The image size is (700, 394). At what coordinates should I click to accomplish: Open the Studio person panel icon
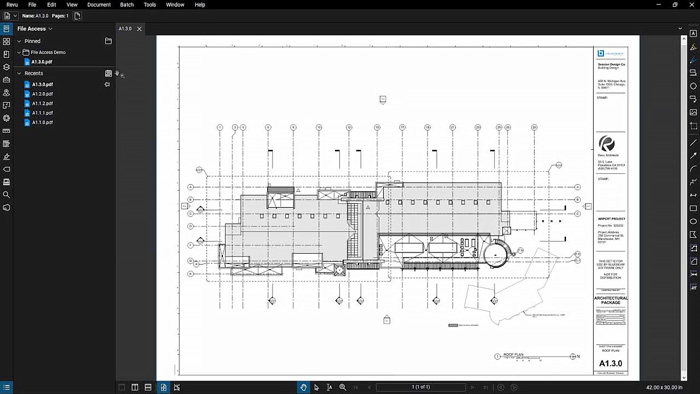[x=6, y=93]
